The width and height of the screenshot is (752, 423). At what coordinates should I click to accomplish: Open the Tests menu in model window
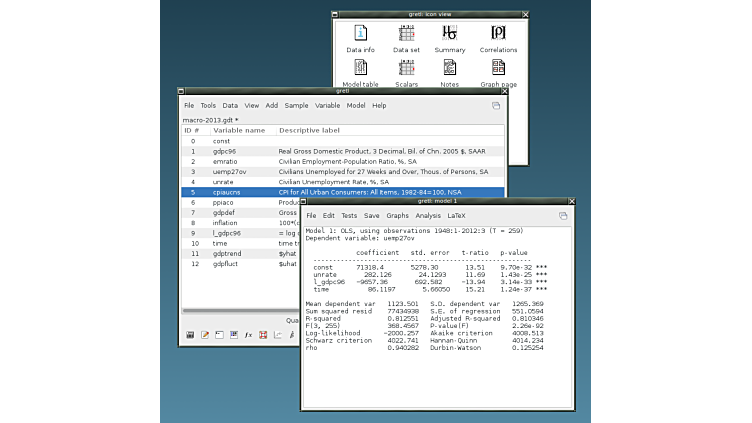point(349,215)
